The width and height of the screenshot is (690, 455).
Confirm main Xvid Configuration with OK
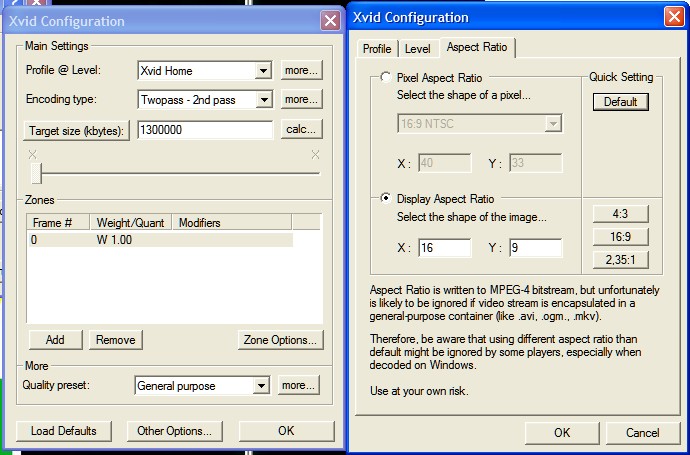[x=286, y=431]
